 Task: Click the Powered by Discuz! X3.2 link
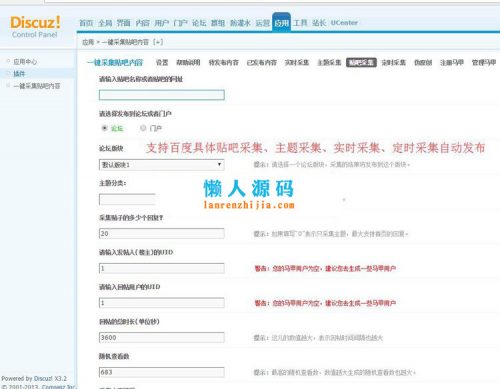(34, 379)
